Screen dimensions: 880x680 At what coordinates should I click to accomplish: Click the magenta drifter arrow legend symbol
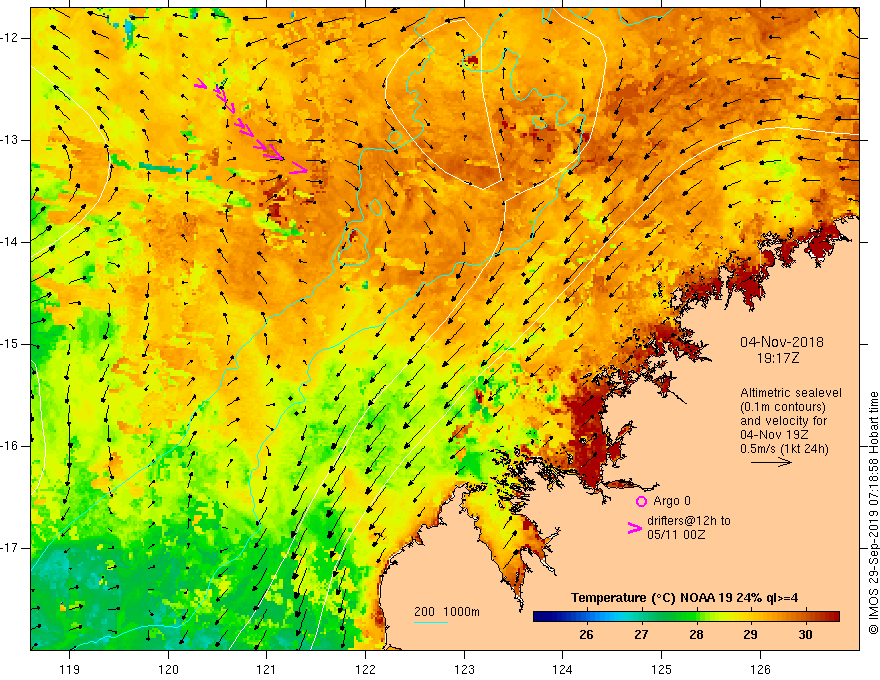[635, 528]
